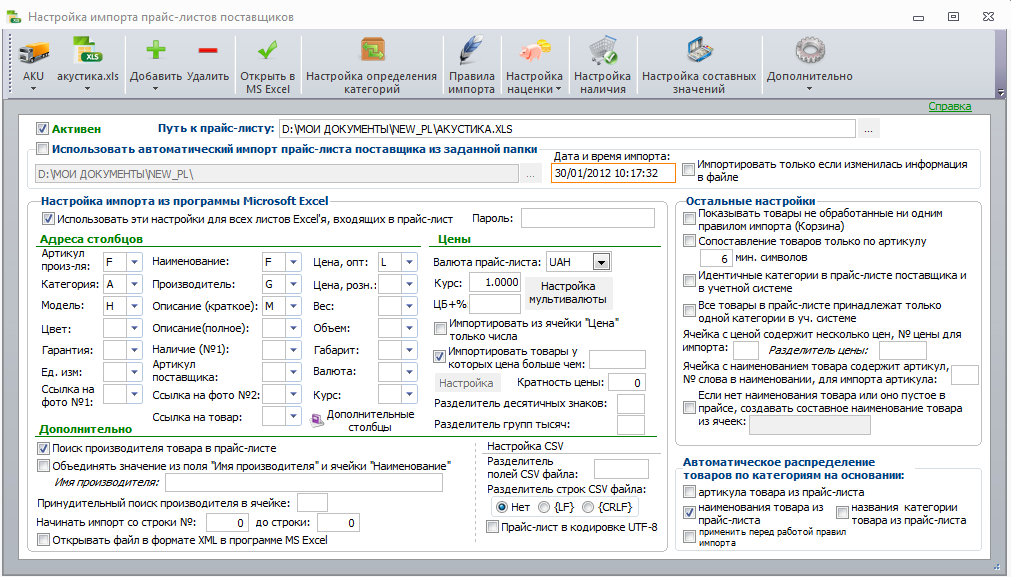This screenshot has height=577, width=1011.
Task: Browse for import folder disabled button
Action: click(x=531, y=174)
